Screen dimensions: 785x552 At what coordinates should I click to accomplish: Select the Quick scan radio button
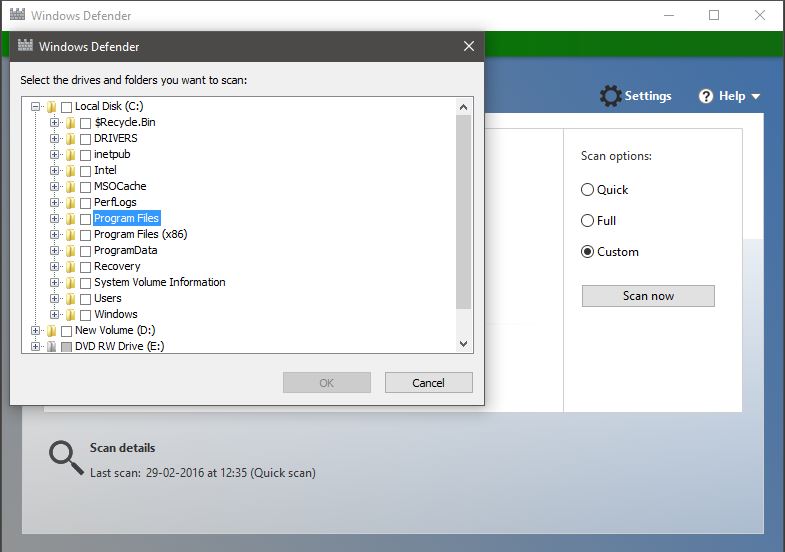[587, 190]
